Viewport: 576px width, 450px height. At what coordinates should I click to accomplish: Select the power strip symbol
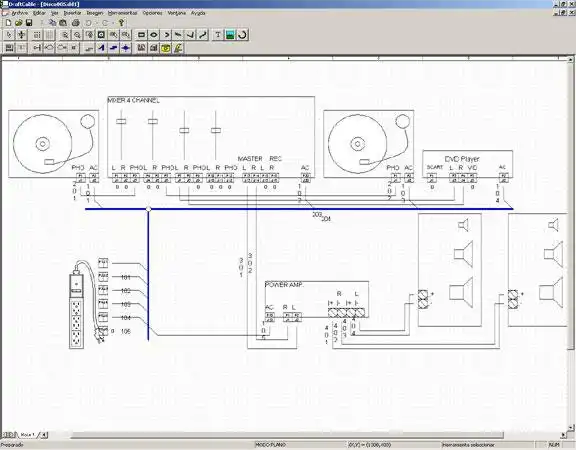coord(76,311)
